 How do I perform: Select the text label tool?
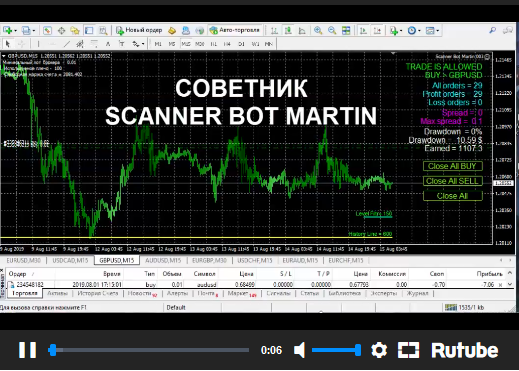[121, 44]
